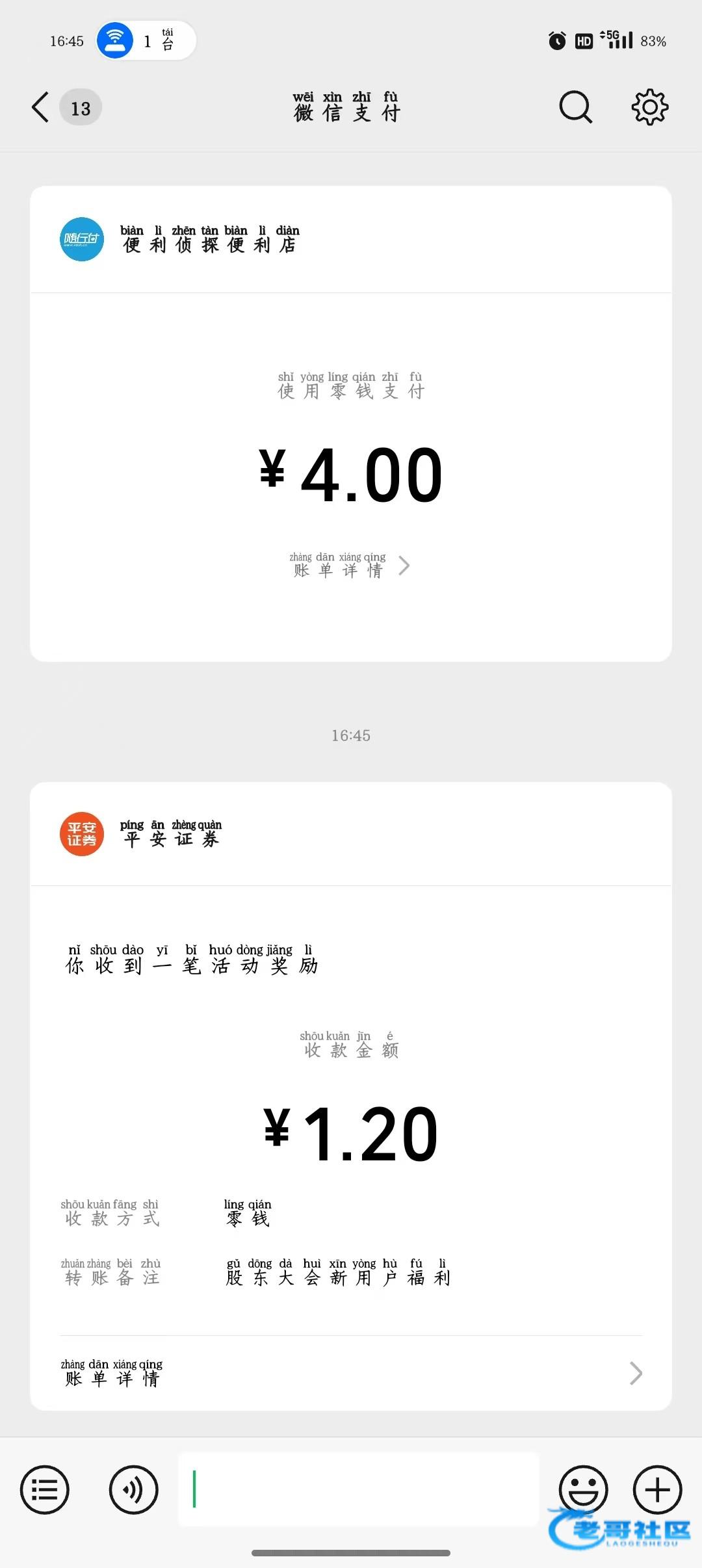The height and width of the screenshot is (1568, 702).
Task: Tap the ¥1.20 received amount
Action: pyautogui.click(x=351, y=1135)
